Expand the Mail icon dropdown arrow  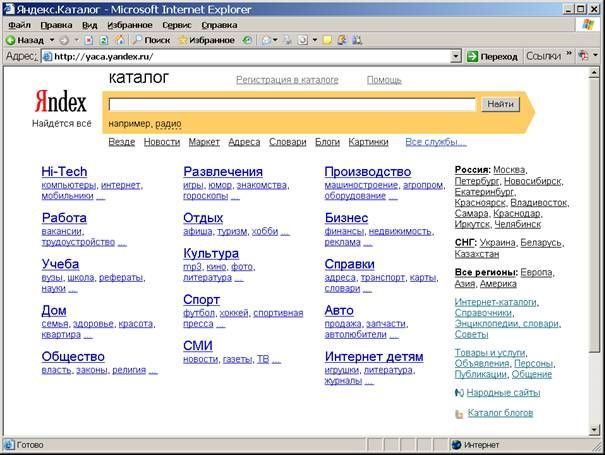(275, 40)
